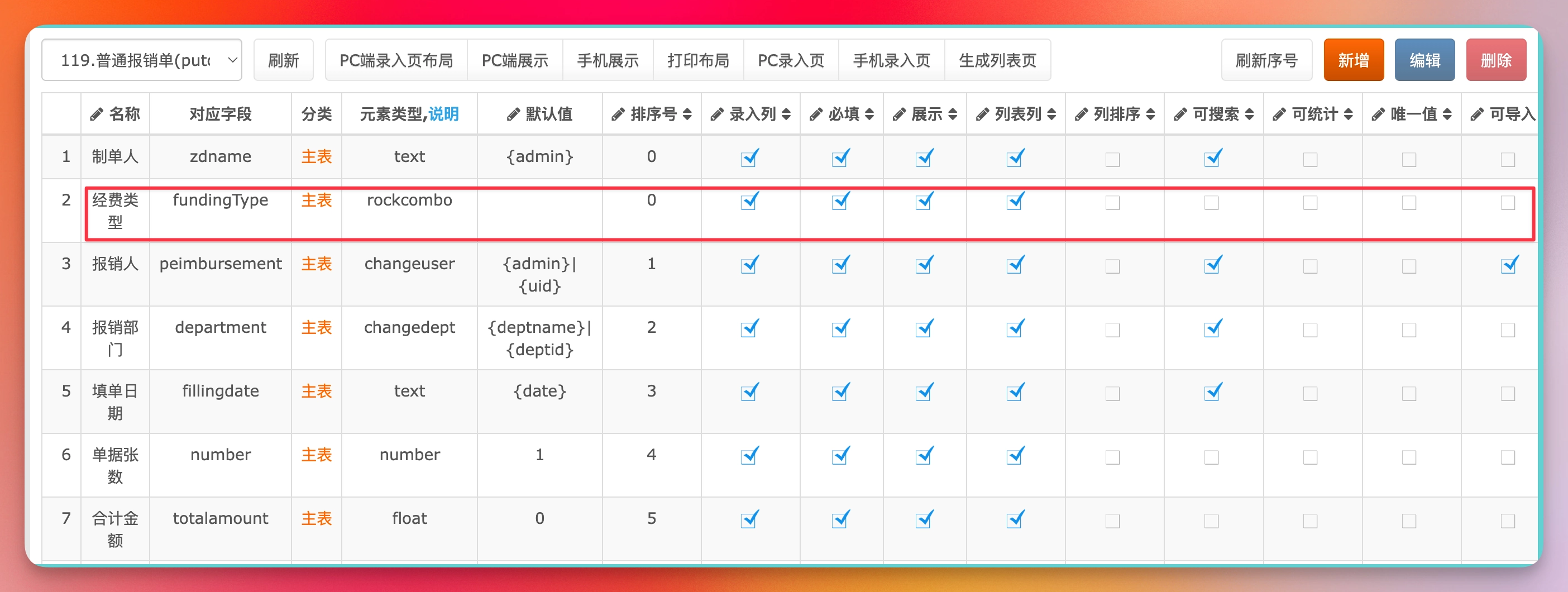This screenshot has width=1568, height=592.
Task: Open 打印布局
Action: coord(698,60)
